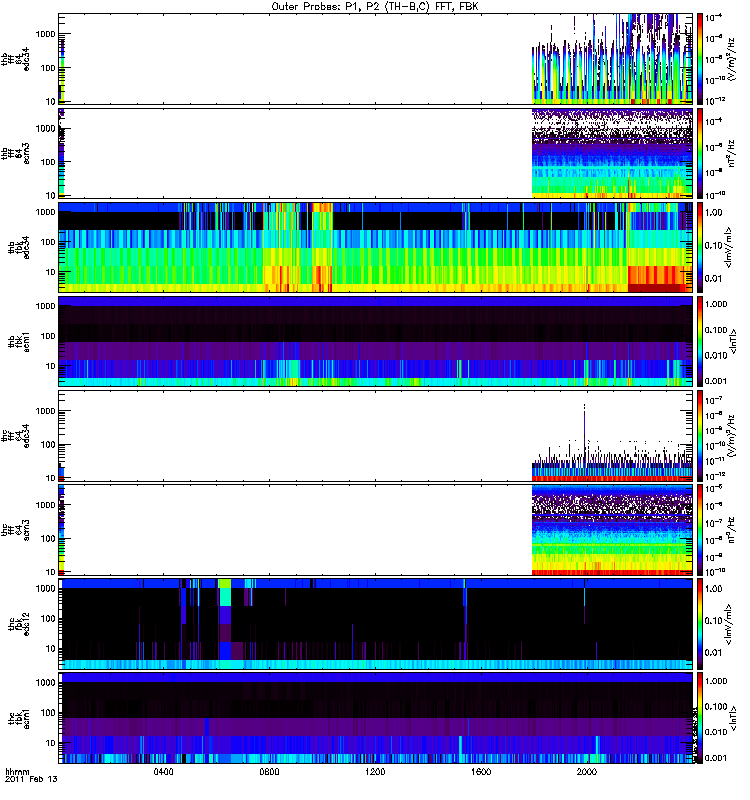750x800 pixels.
Task: Select the 2000 time axis tick label
Action: point(586,773)
